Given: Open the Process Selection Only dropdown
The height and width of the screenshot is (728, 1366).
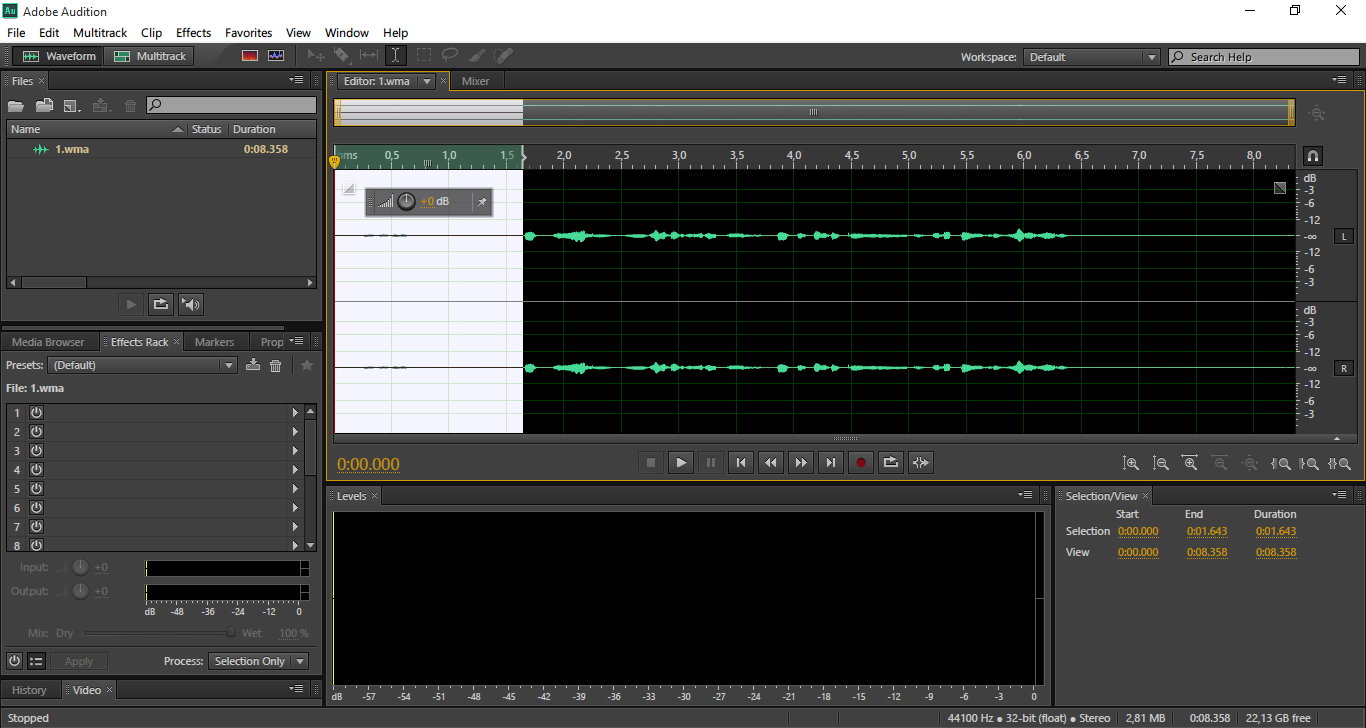Looking at the screenshot, I should [x=258, y=661].
